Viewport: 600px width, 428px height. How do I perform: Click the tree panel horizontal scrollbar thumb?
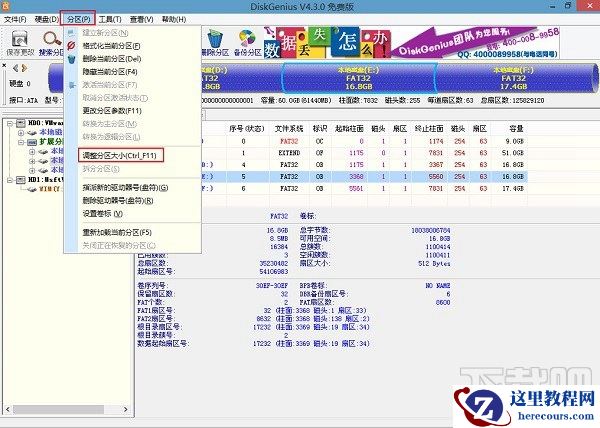58,409
